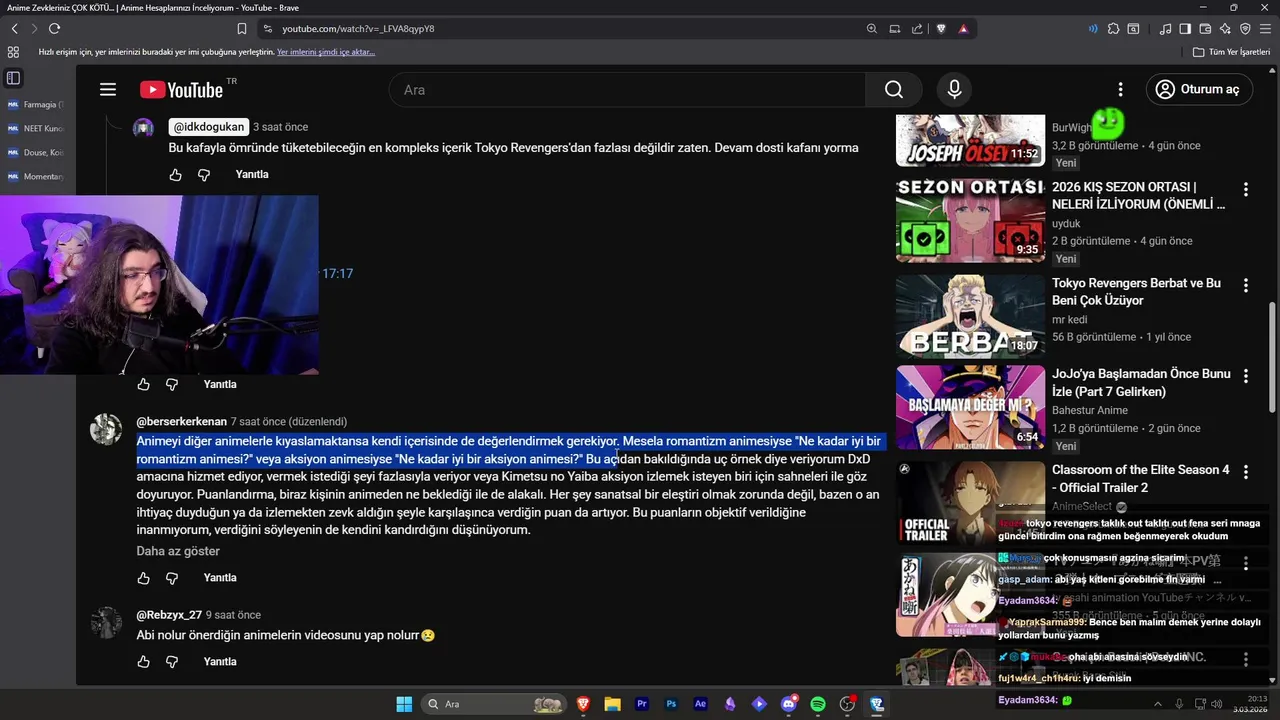Image resolution: width=1280 pixels, height=720 pixels.
Task: Open Brave apps grid in bookmarks bar
Action: pos(13,52)
